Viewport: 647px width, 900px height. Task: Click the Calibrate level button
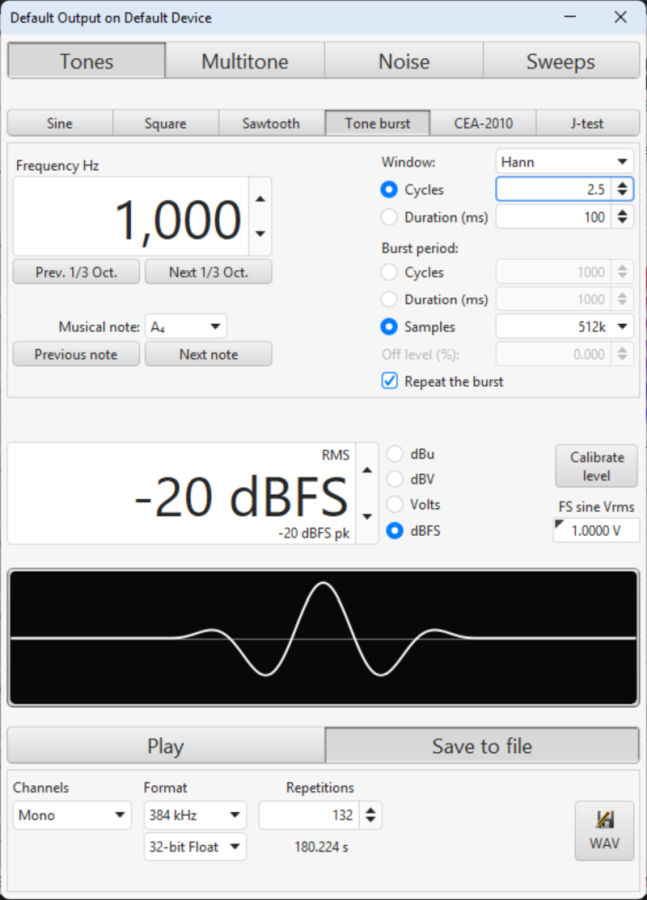coord(596,466)
